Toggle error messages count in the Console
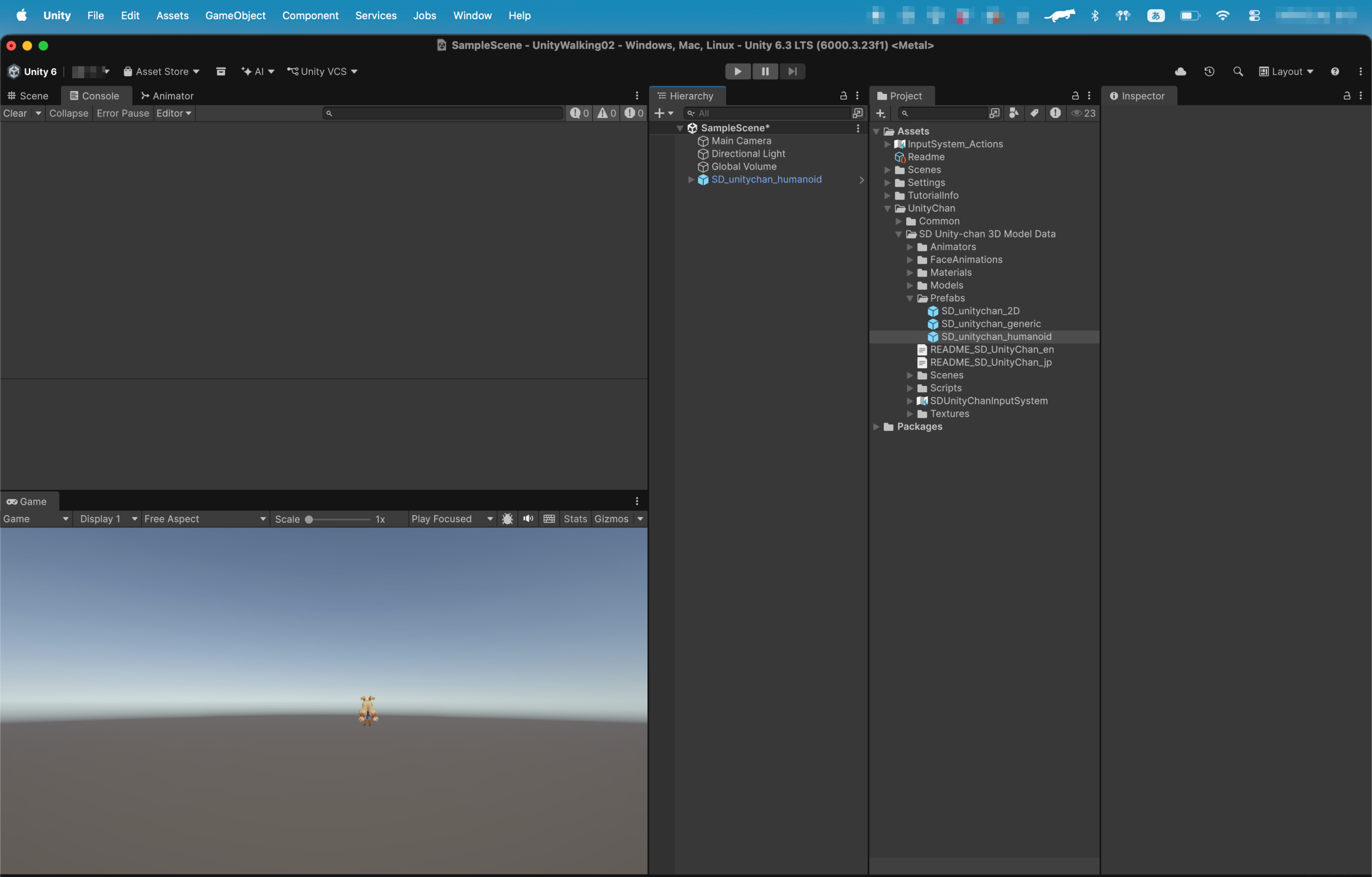This screenshot has height=877, width=1372. coord(634,113)
